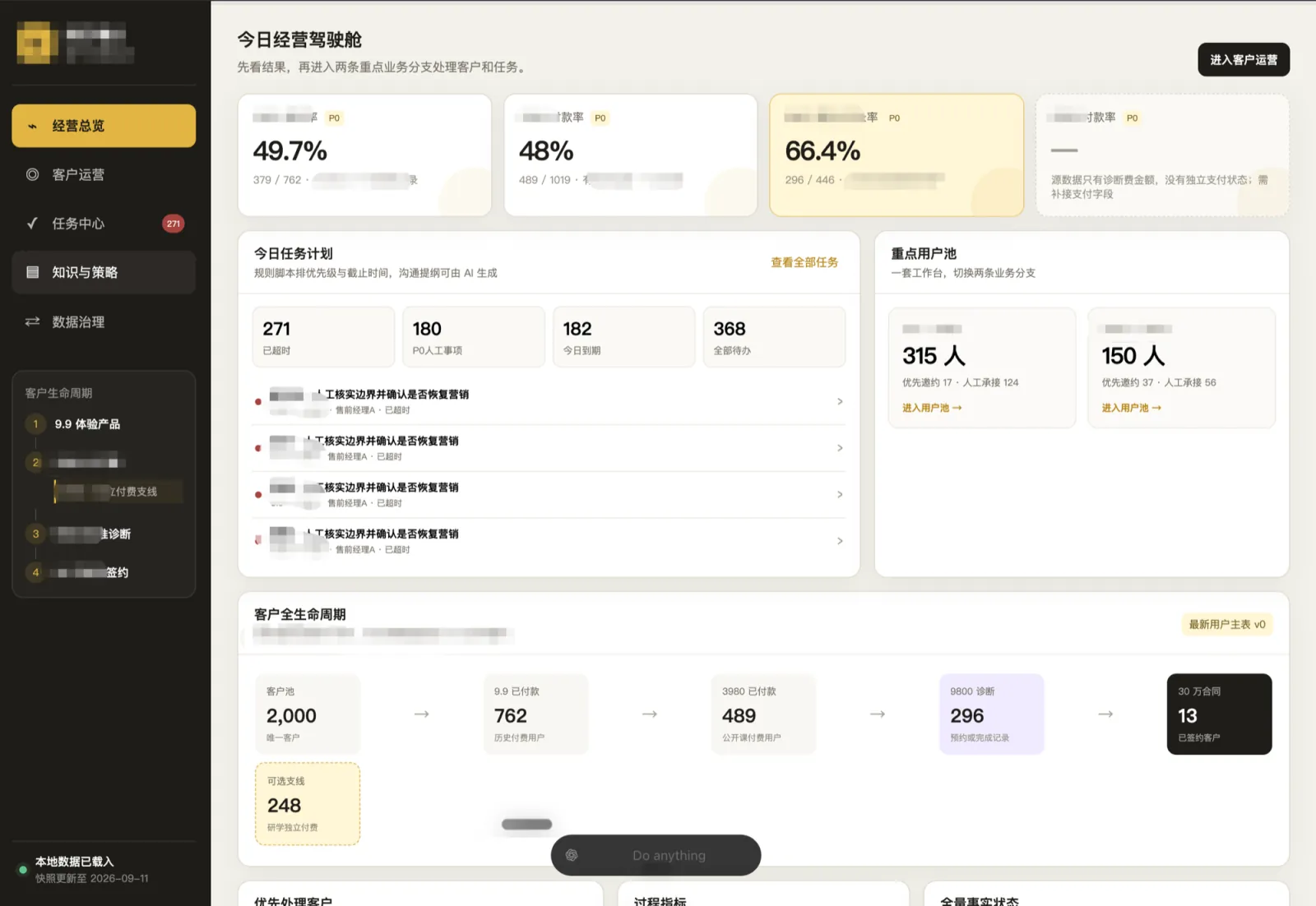Click the 客户池 2,000 funnel card
The height and width of the screenshot is (906, 1316).
(x=308, y=714)
